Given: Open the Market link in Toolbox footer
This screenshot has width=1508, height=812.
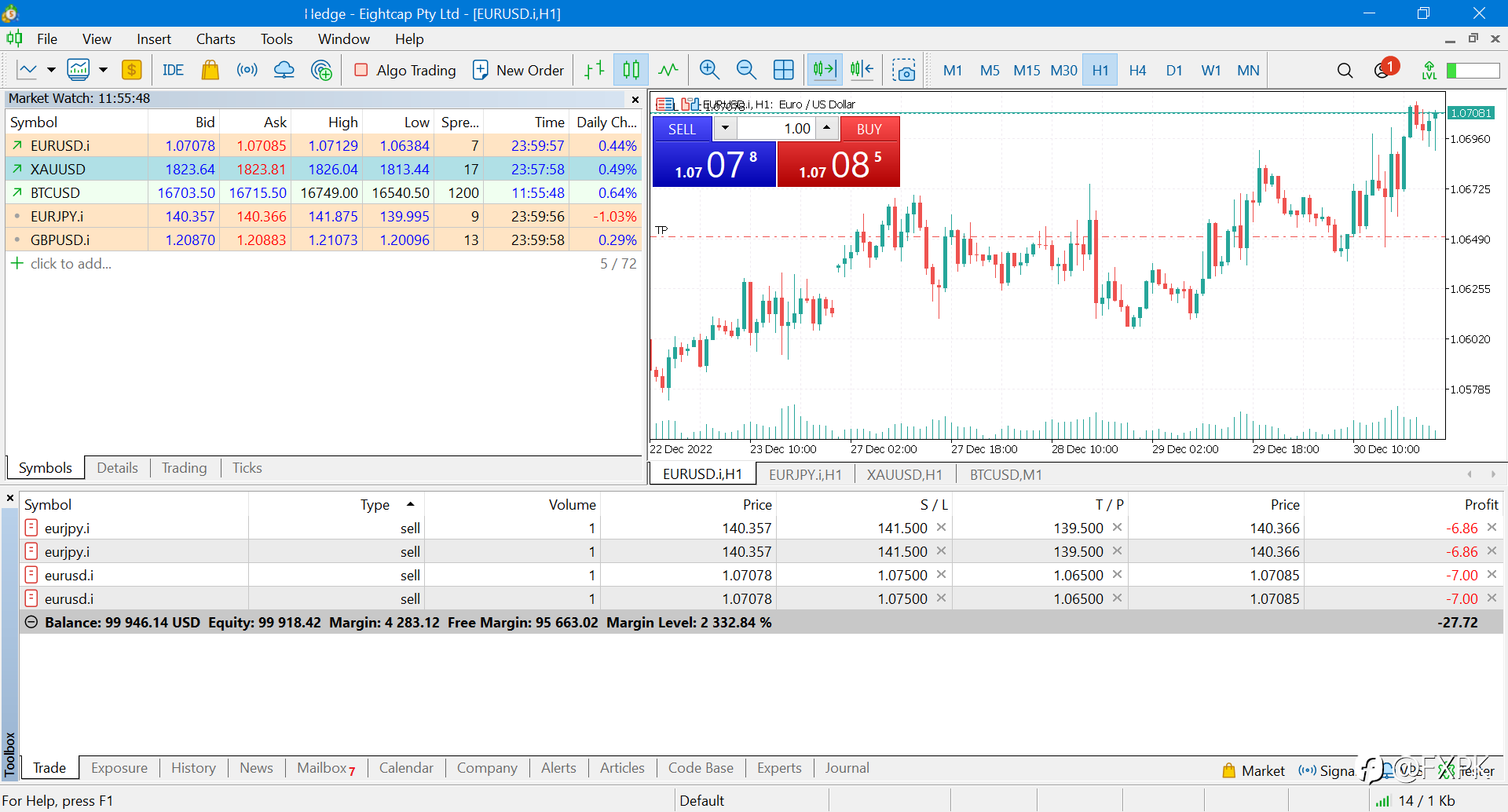Looking at the screenshot, I should [x=1254, y=770].
